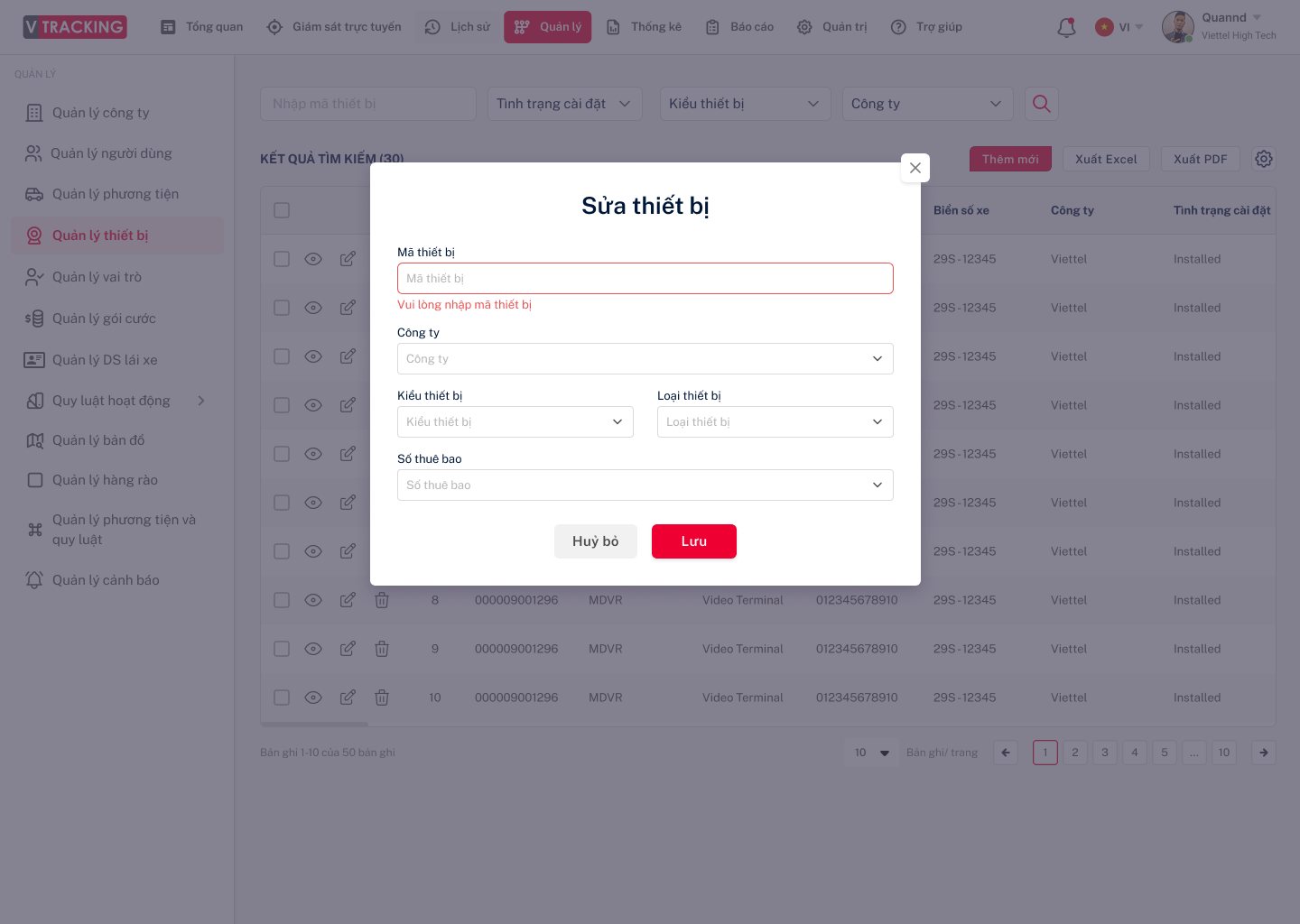The height and width of the screenshot is (924, 1300).
Task: Tick the checkbox in row 10
Action: [x=282, y=698]
